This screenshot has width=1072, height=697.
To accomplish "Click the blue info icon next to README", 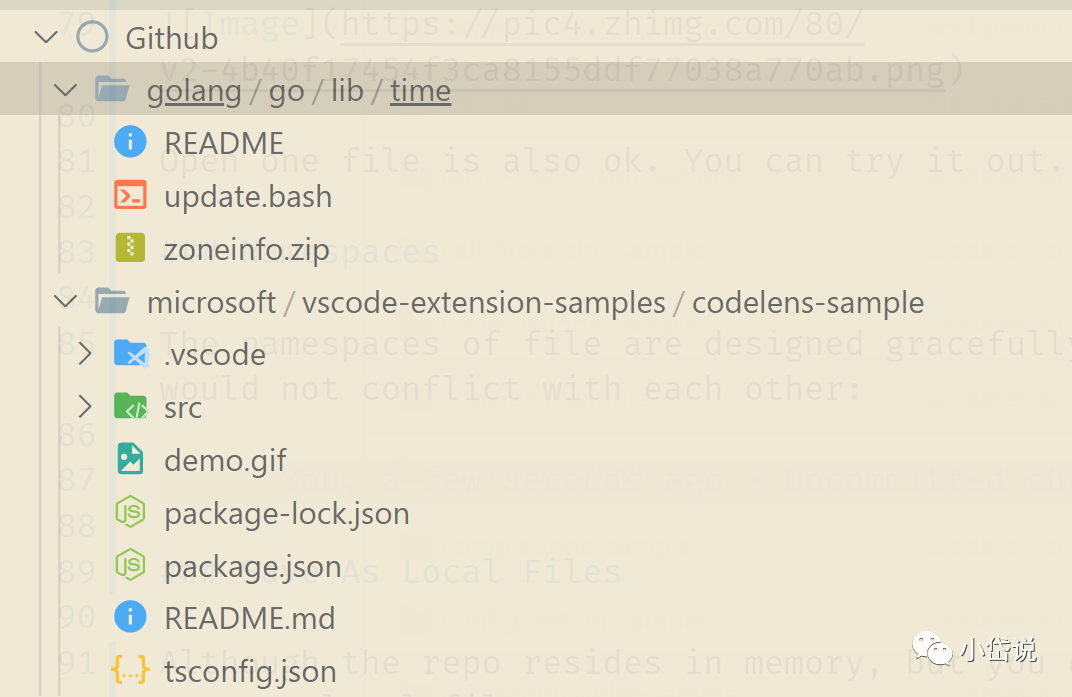I will pyautogui.click(x=130, y=142).
